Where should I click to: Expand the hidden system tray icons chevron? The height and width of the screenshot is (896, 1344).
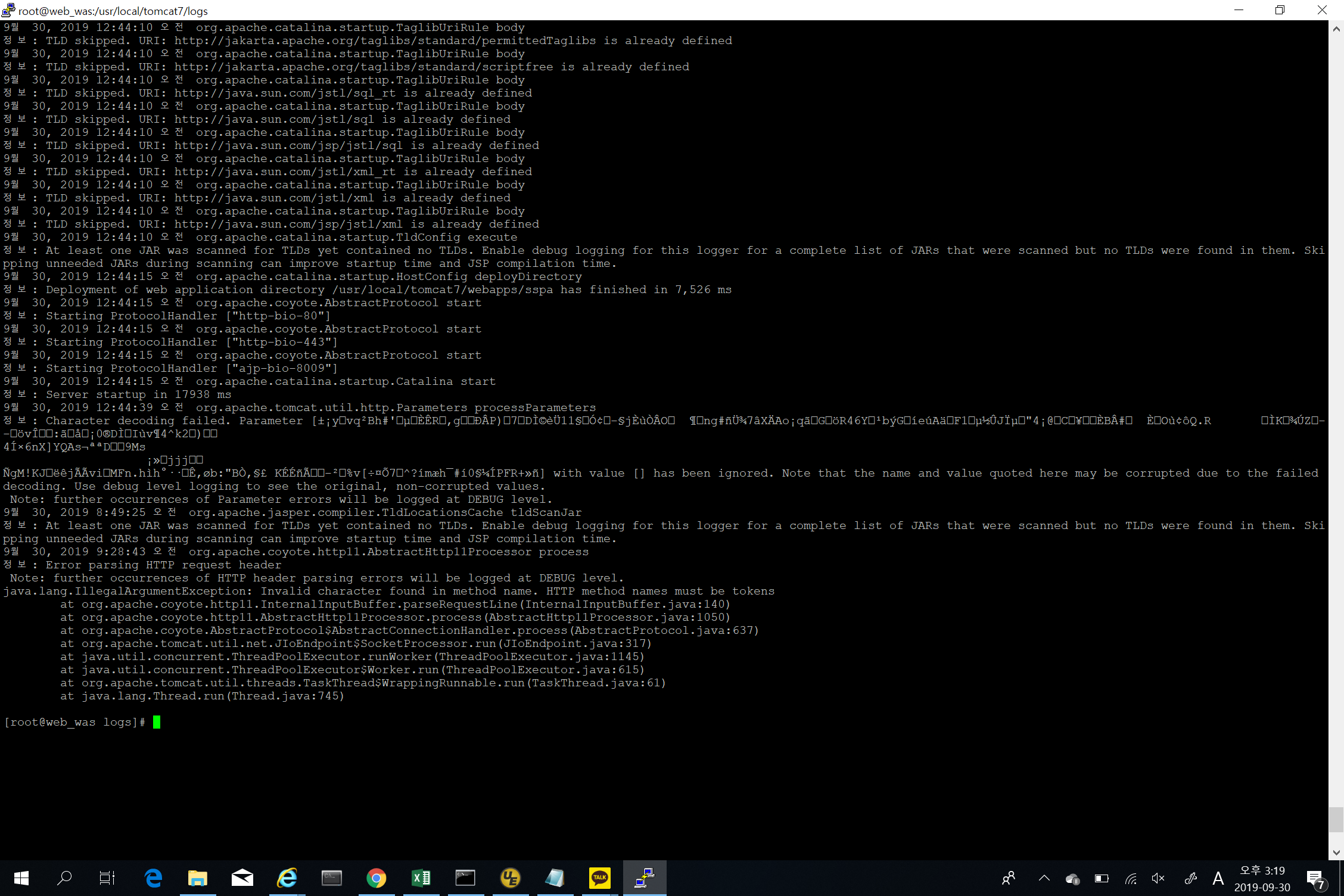1044,878
